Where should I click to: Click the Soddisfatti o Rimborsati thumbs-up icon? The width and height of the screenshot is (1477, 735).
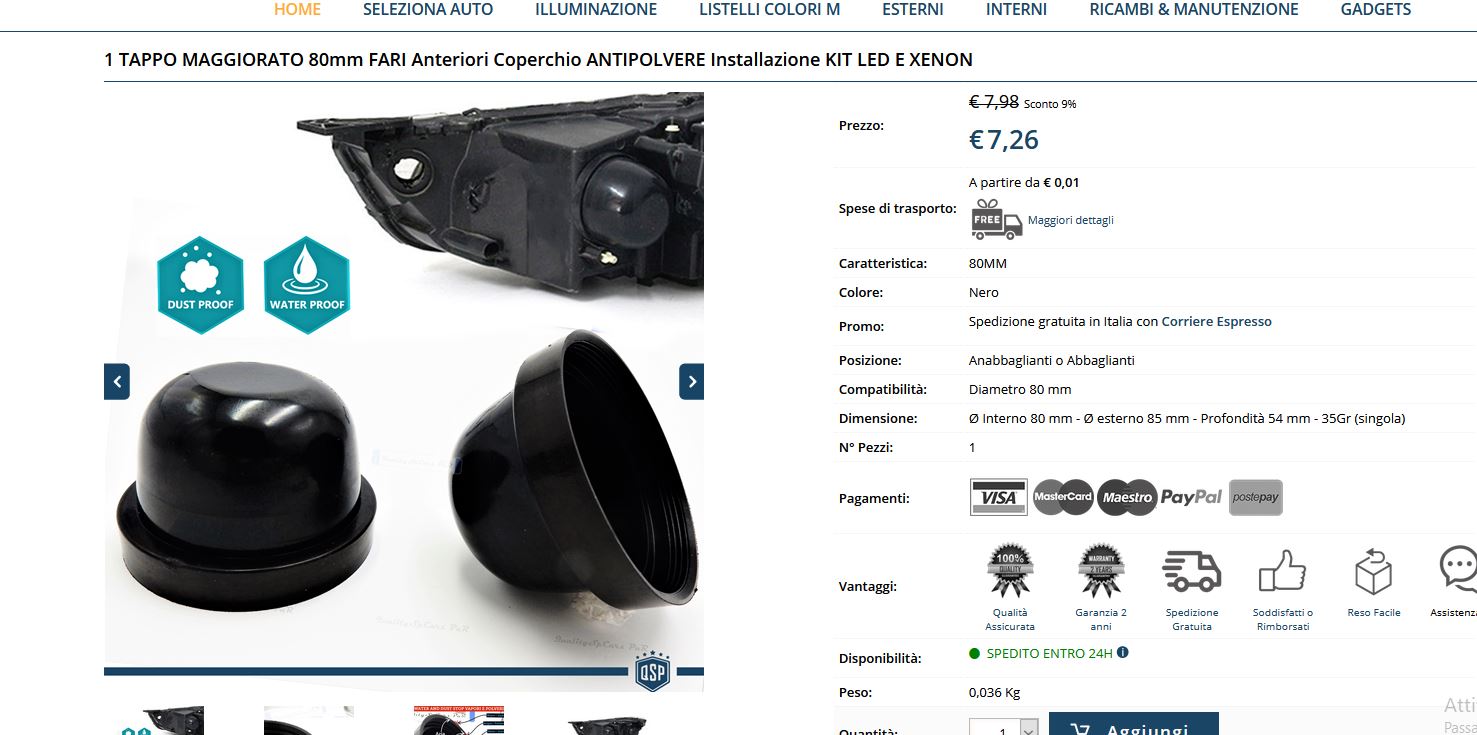tap(1282, 571)
